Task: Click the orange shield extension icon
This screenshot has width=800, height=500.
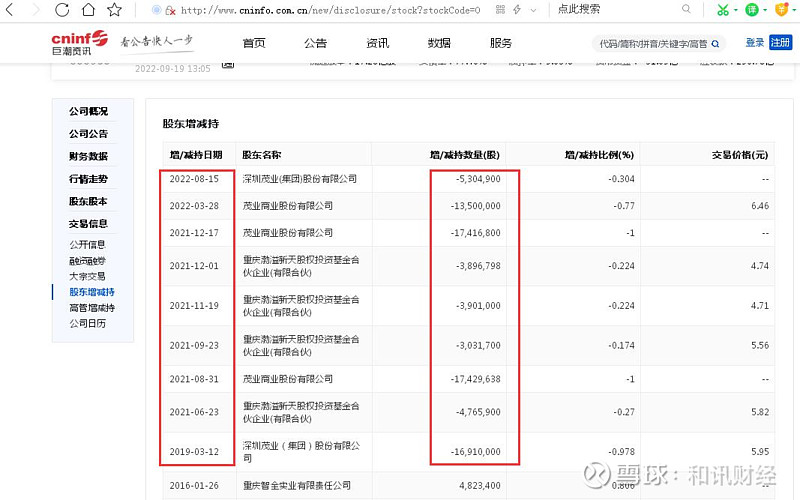Action: 781,9
